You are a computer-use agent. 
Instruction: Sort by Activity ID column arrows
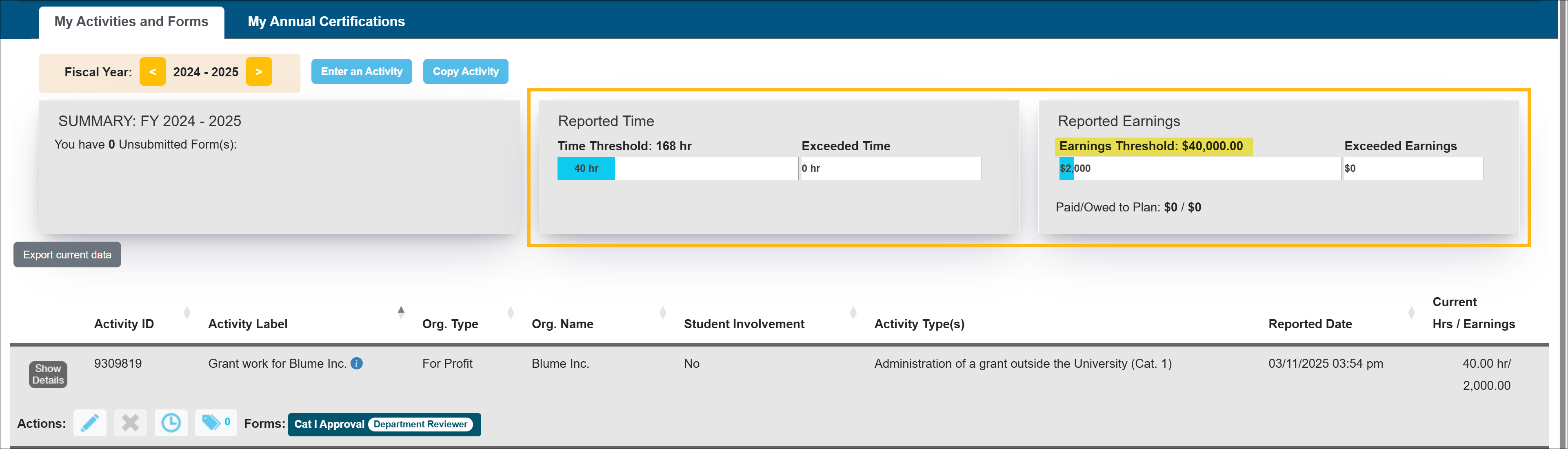pyautogui.click(x=187, y=313)
